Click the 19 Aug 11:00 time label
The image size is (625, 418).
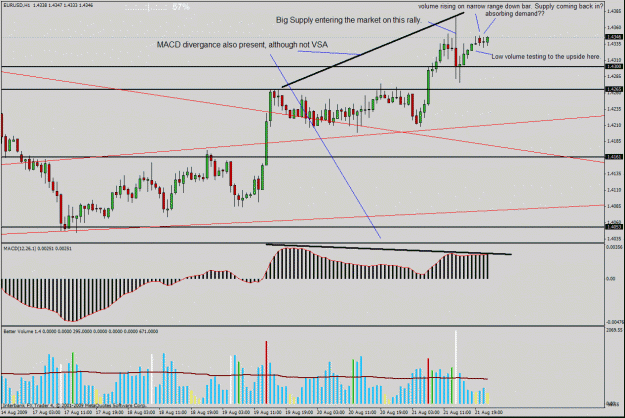pyautogui.click(x=267, y=412)
